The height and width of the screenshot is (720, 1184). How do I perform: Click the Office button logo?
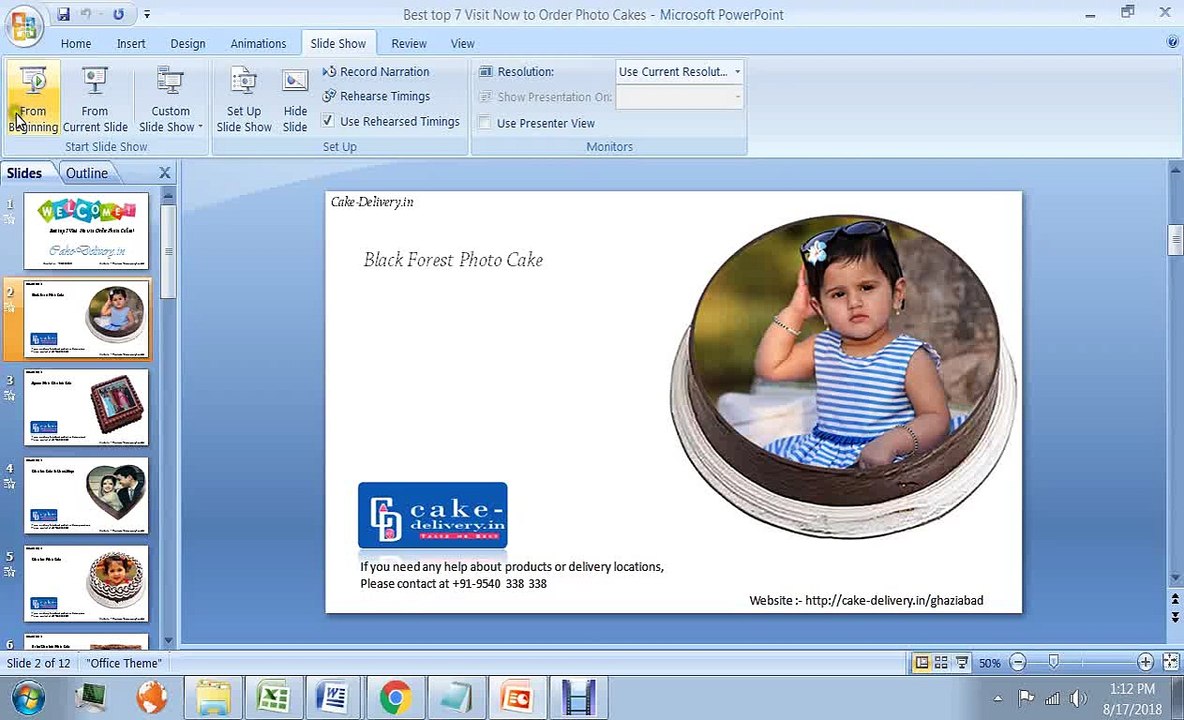click(x=24, y=26)
